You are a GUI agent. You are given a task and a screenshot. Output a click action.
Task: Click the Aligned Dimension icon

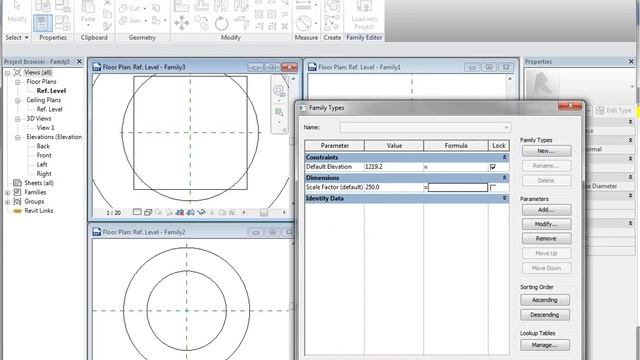[x=303, y=23]
